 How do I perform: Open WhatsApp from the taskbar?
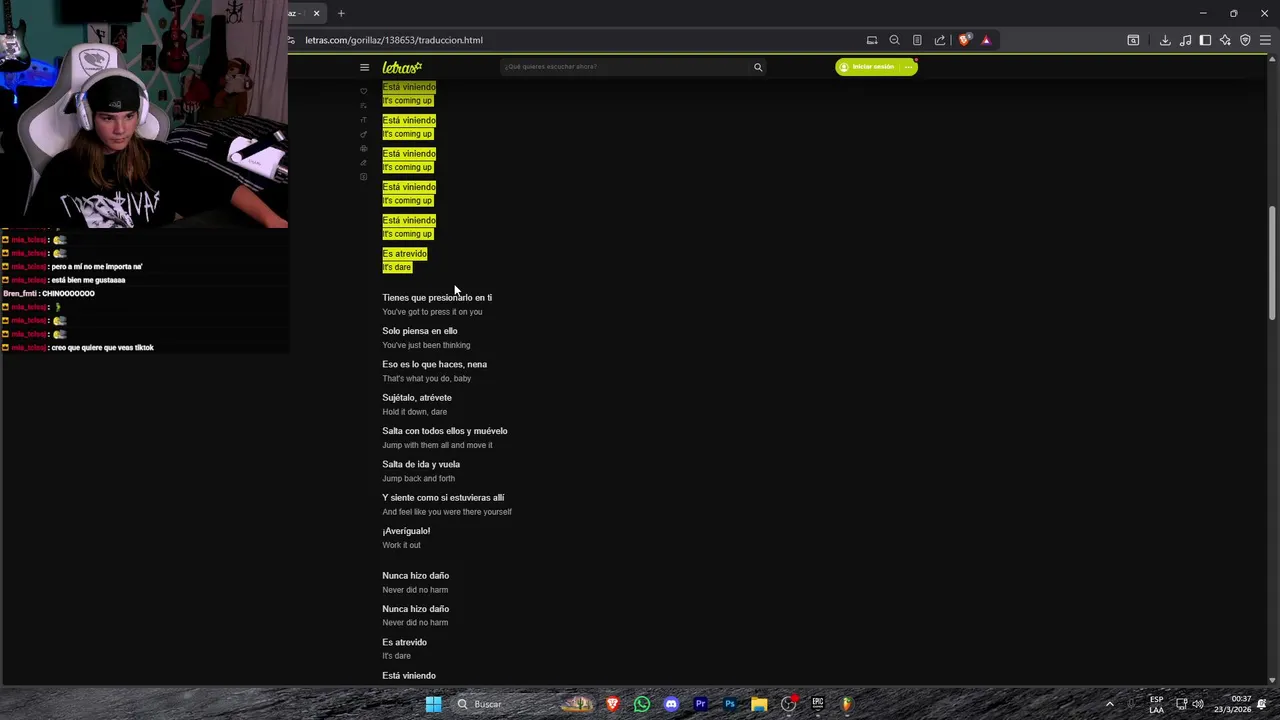coord(642,704)
